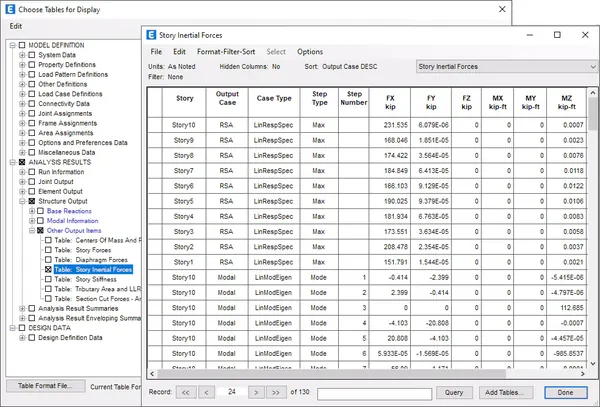600x407 pixels.
Task: Click the MZ value 112.685
Action: [566, 308]
